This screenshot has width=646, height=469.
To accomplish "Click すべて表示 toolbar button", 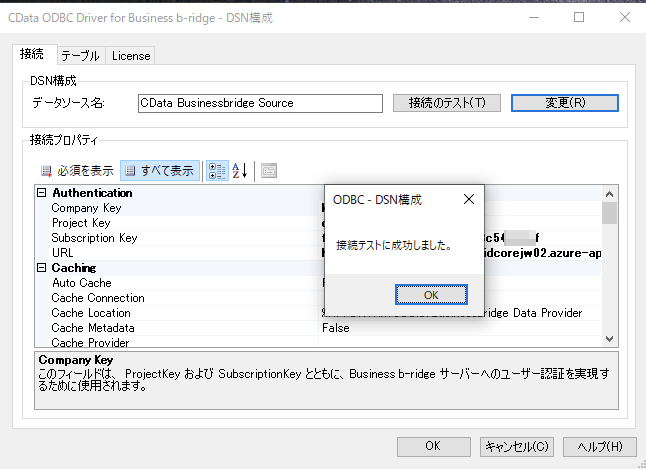I will pos(160,171).
